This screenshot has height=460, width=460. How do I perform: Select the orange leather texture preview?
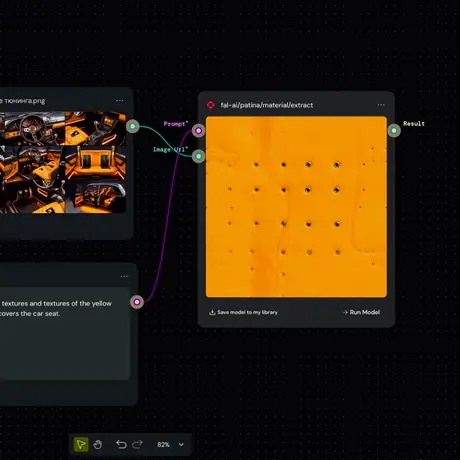296,207
